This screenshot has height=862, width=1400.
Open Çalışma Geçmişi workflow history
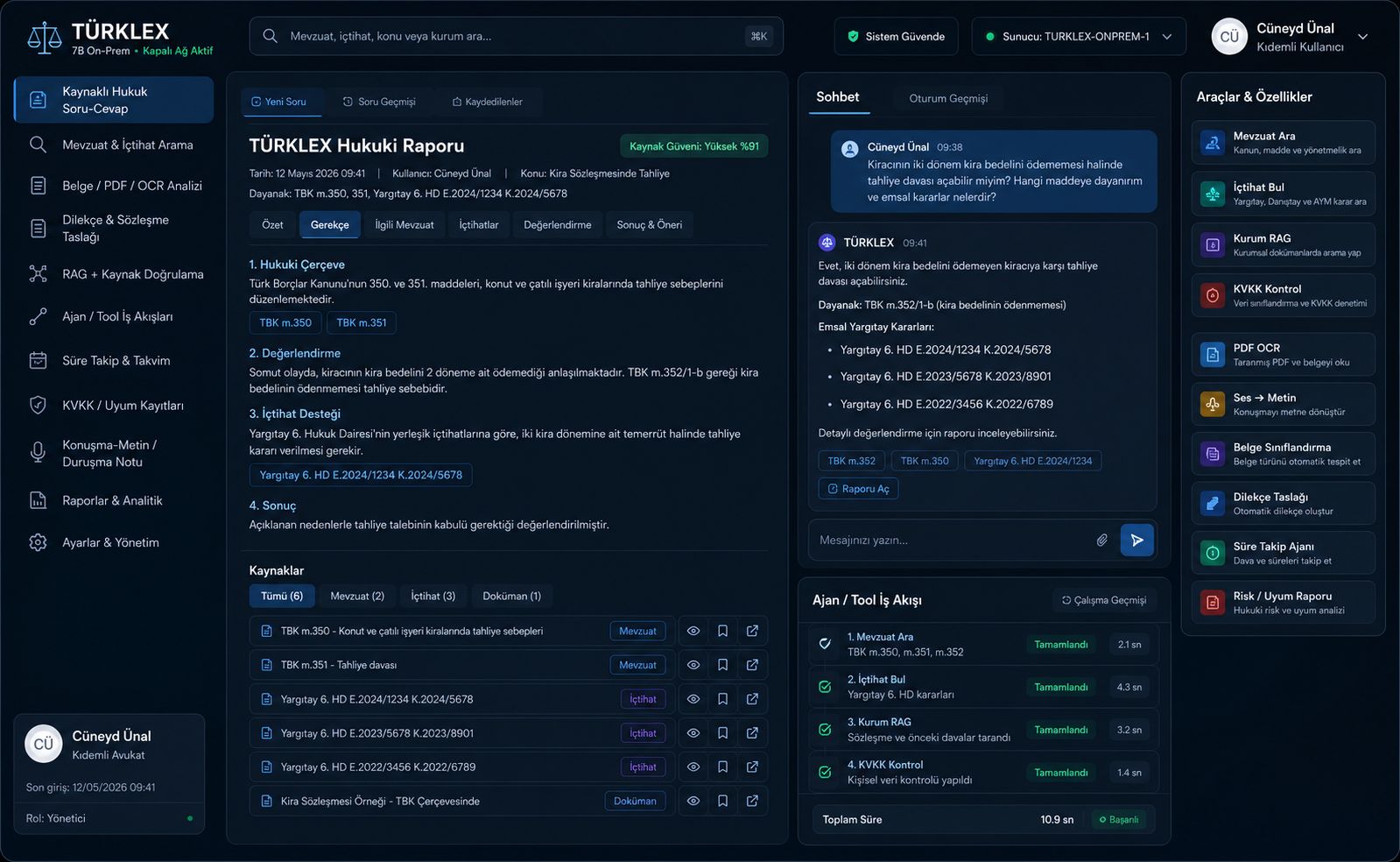pos(1104,600)
